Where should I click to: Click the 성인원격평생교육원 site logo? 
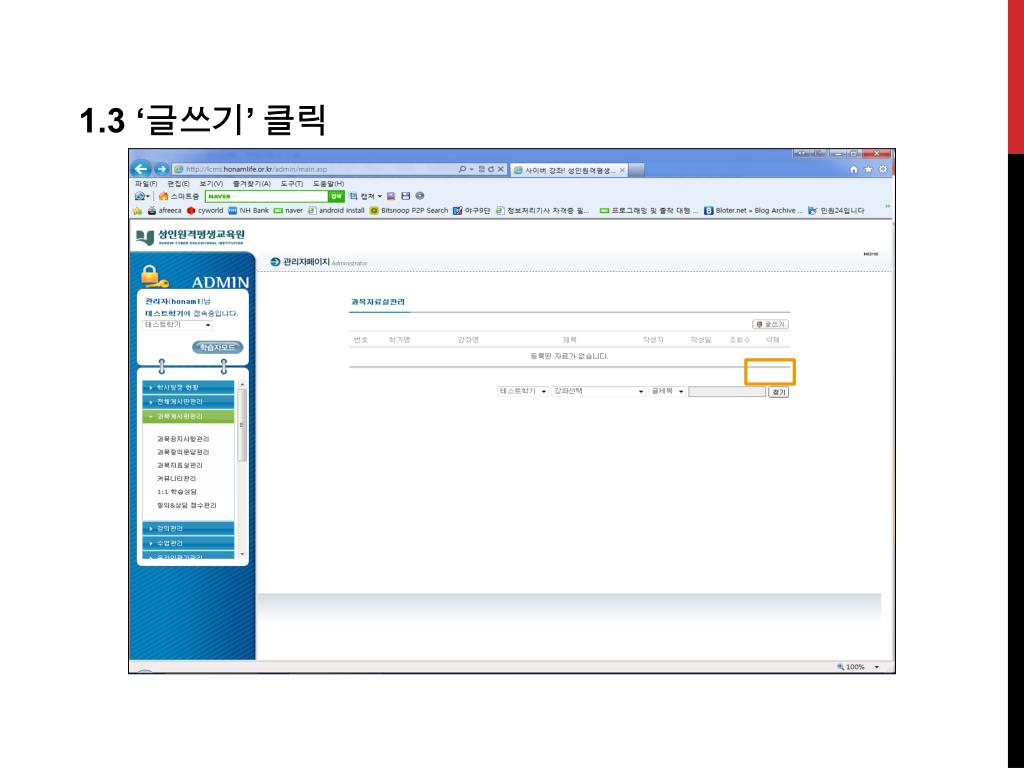(x=190, y=236)
